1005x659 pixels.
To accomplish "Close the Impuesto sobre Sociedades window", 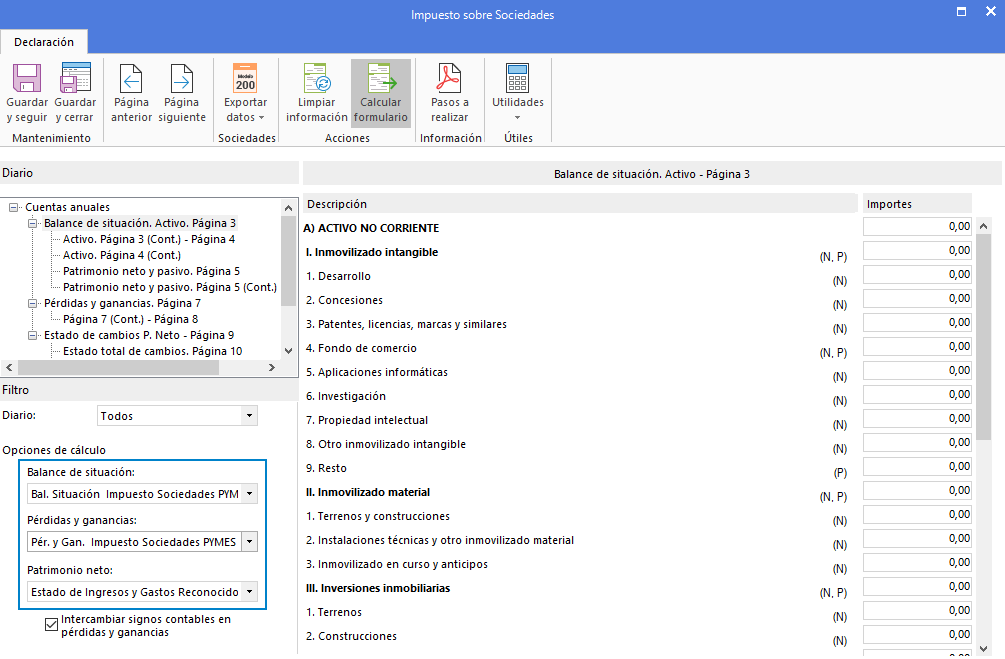I will click(x=990, y=12).
